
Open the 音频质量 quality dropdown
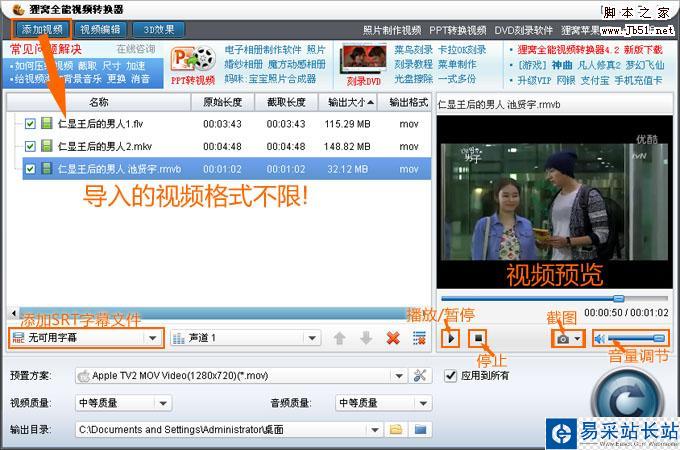384,403
